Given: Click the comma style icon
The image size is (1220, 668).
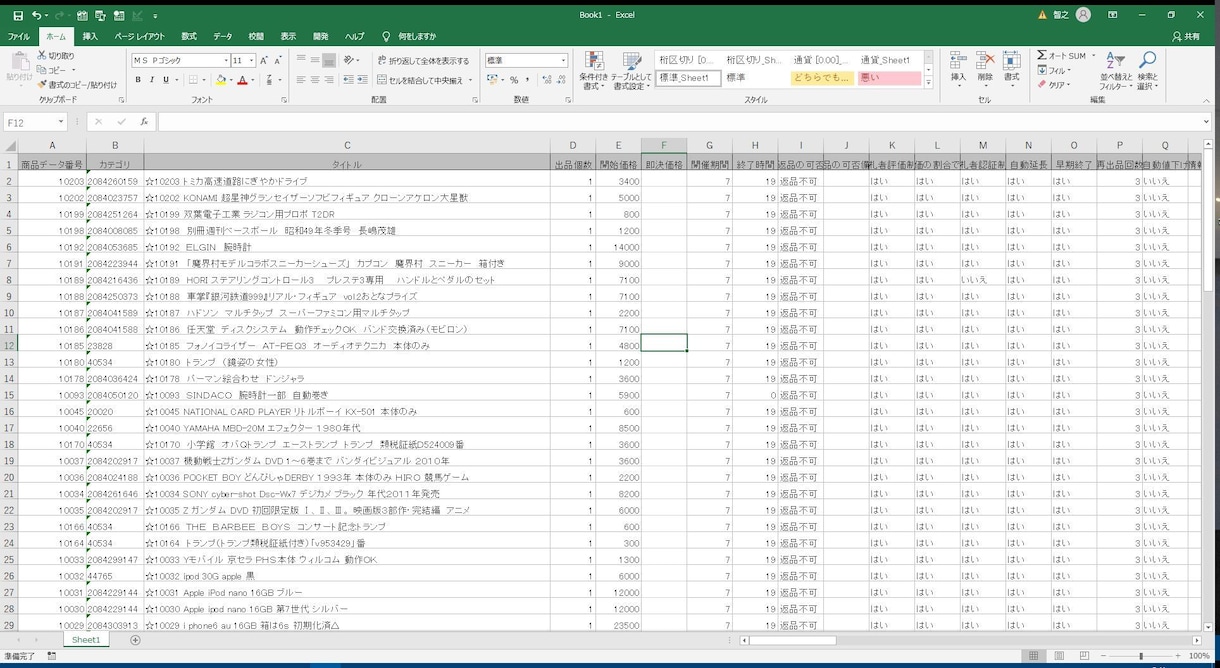Looking at the screenshot, I should pyautogui.click(x=528, y=80).
